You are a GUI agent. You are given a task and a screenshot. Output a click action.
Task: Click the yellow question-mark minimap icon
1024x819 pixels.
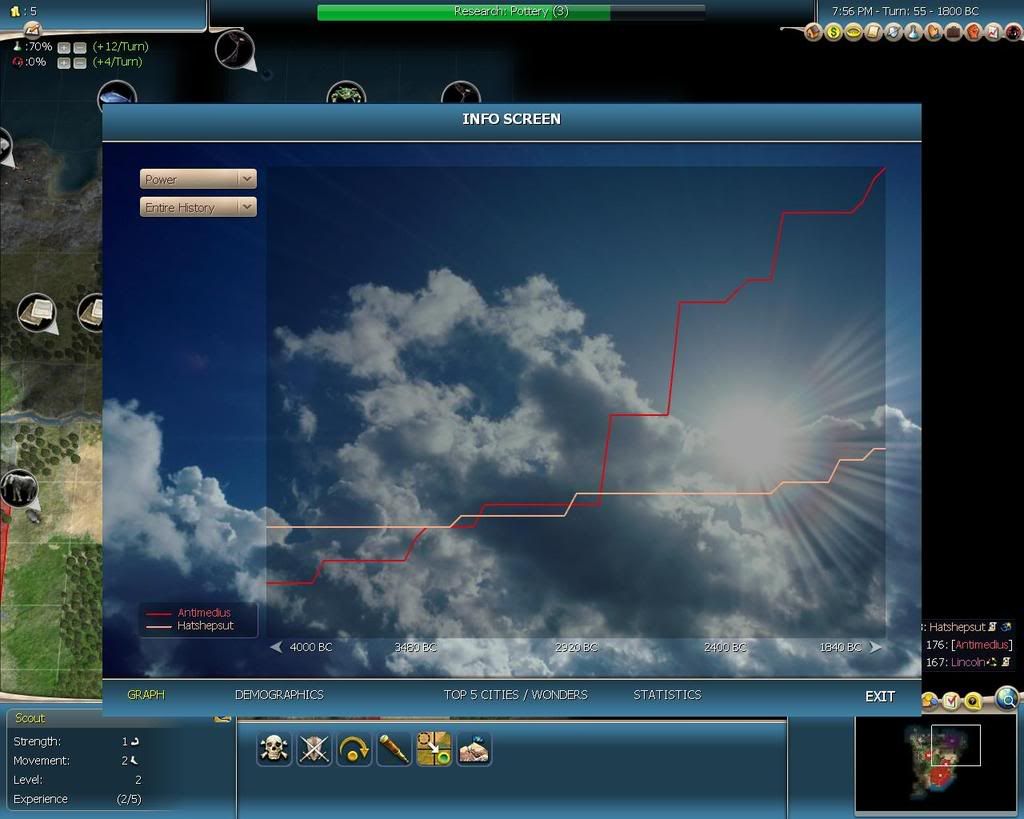pyautogui.click(x=974, y=701)
